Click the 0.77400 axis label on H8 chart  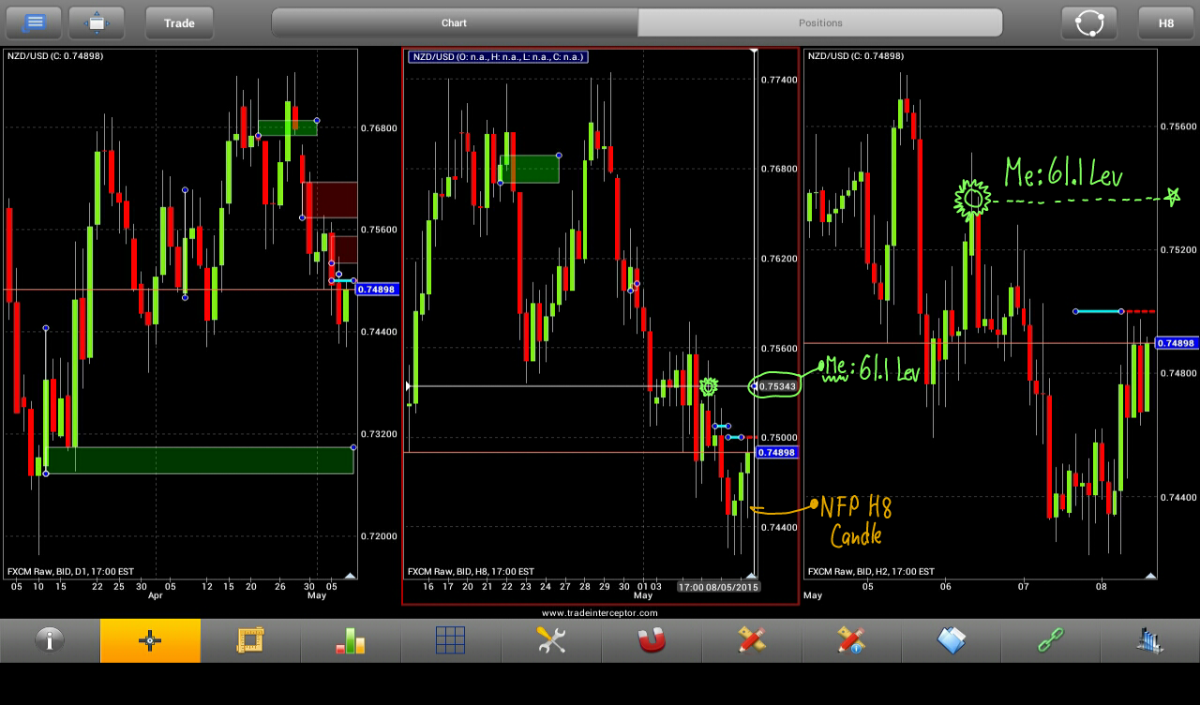780,79
